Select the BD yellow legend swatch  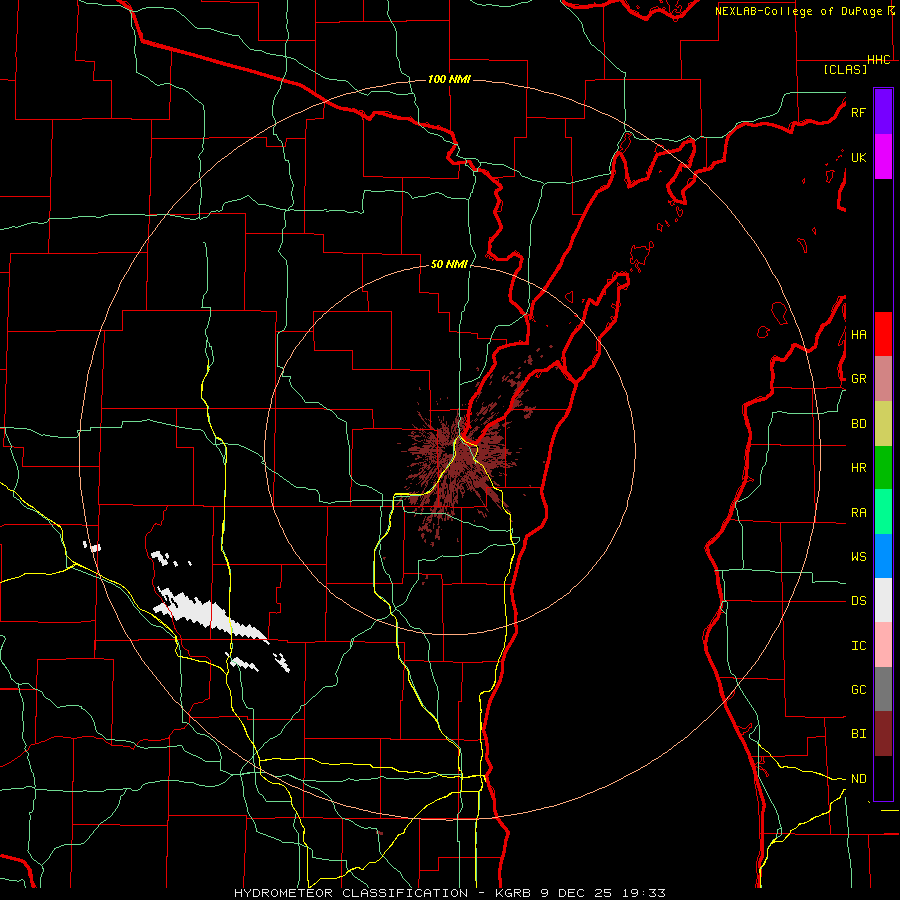pos(883,424)
